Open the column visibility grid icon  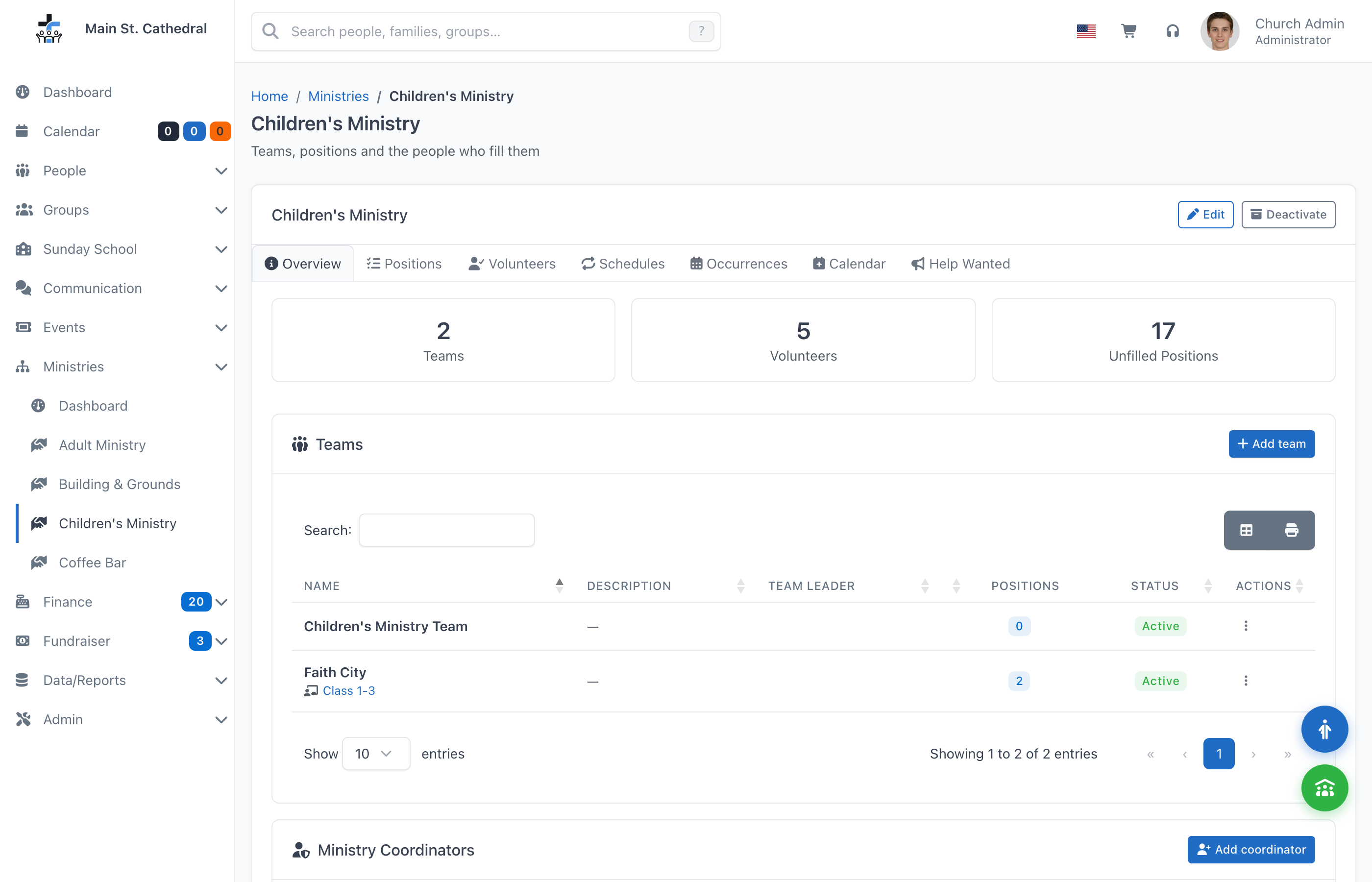coord(1246,530)
